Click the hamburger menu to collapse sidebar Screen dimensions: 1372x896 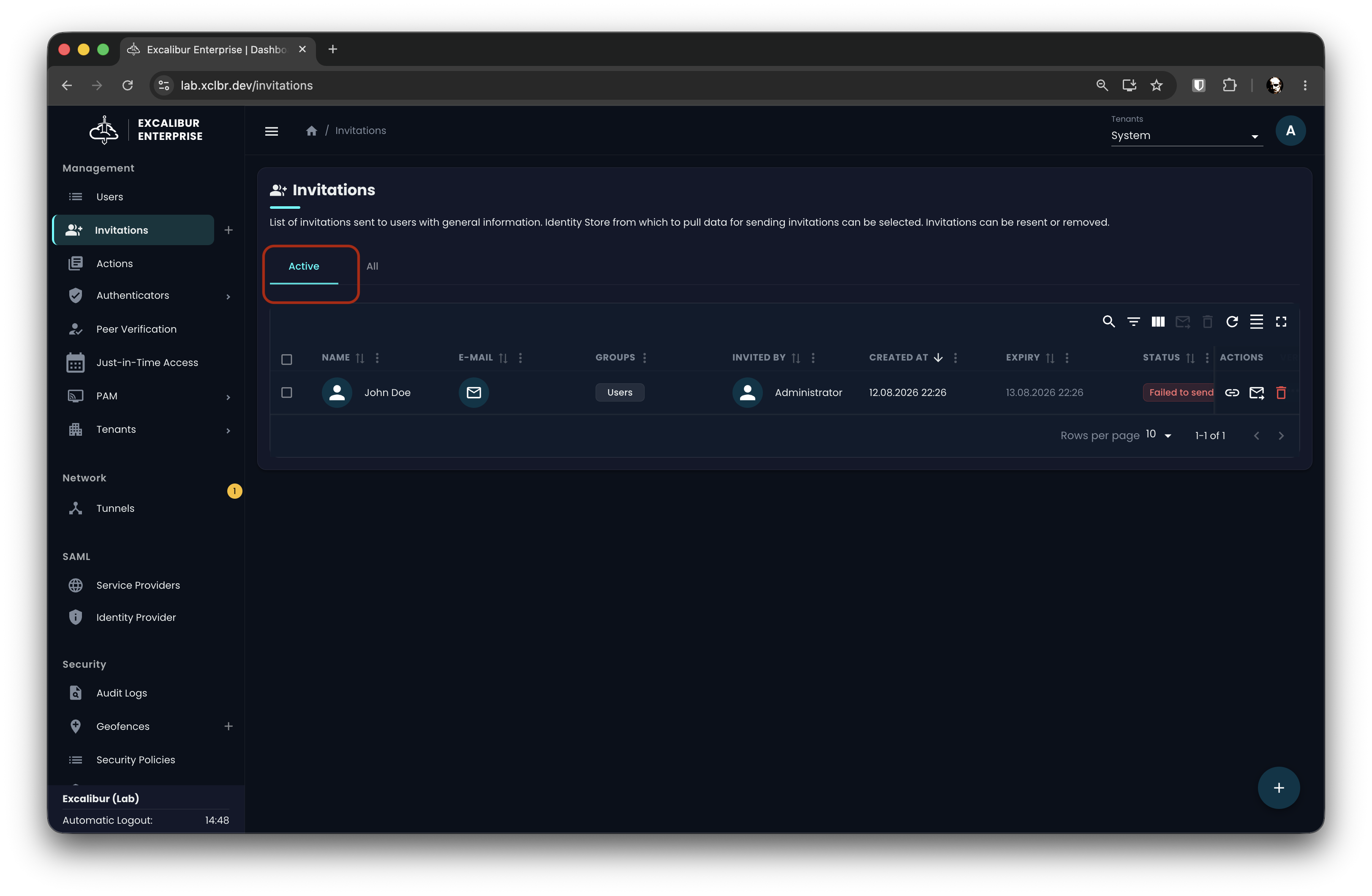click(x=272, y=131)
